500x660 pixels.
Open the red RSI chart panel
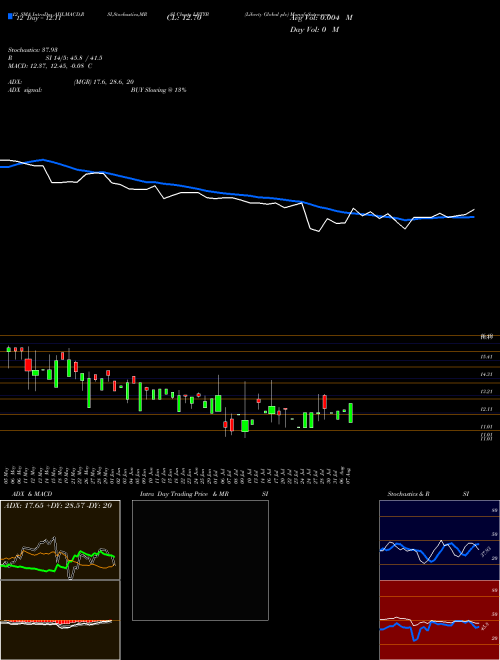coord(439,620)
